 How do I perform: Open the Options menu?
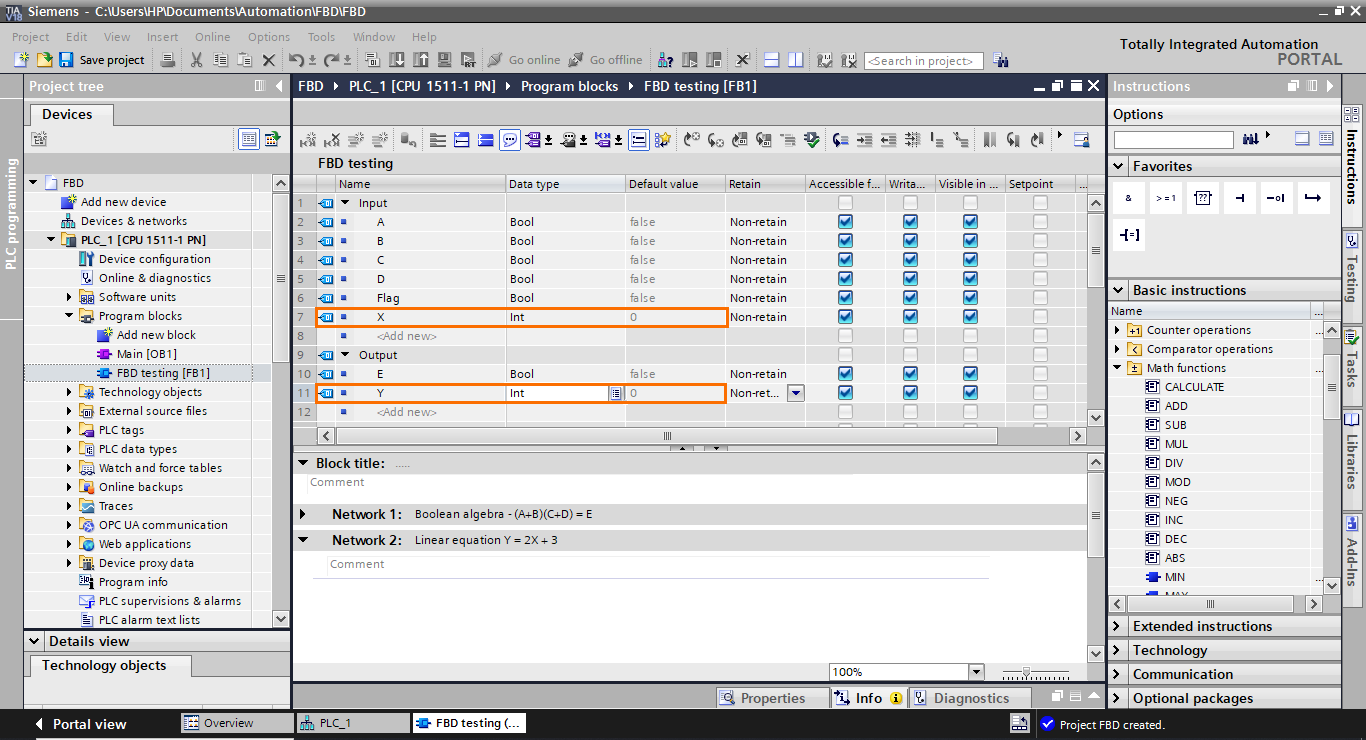point(268,36)
